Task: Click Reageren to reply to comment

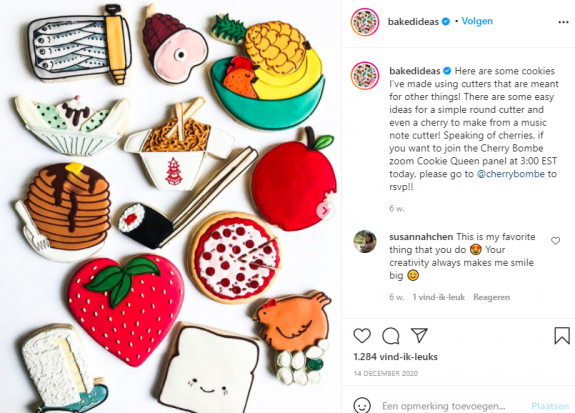Action: [x=491, y=297]
